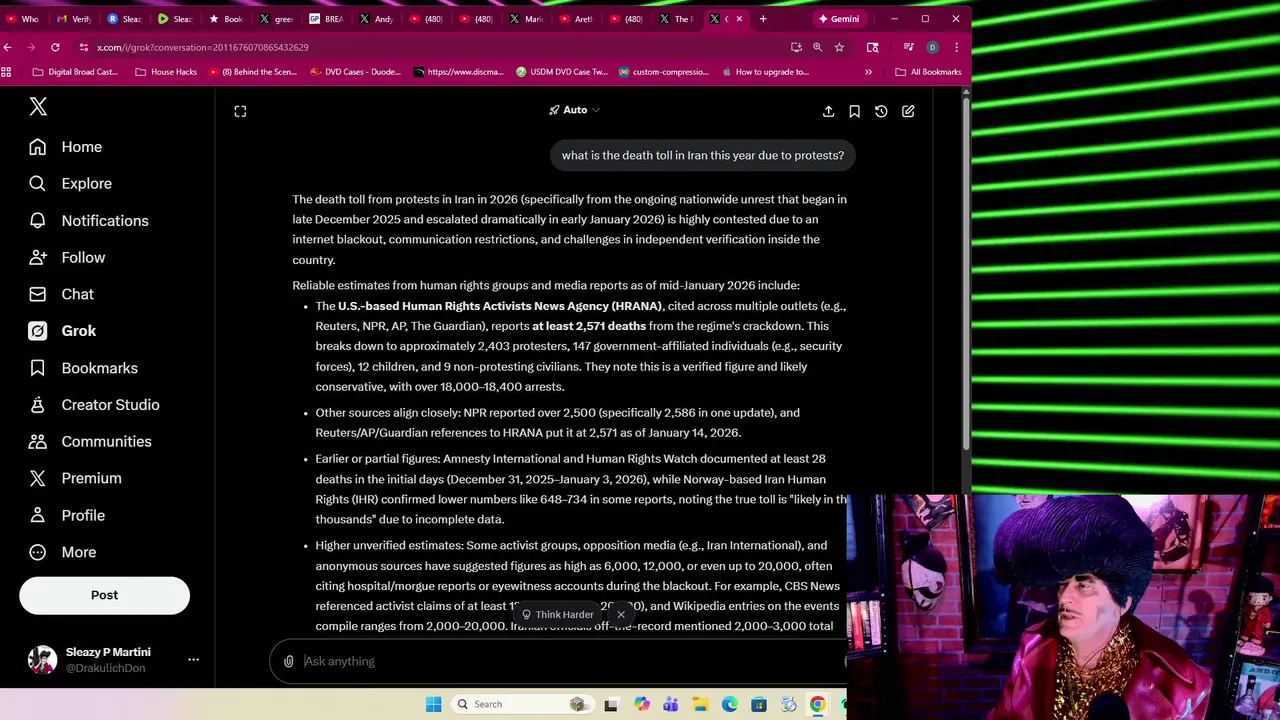Bookmark this page with the star icon
Viewport: 1280px width, 720px height.
839,47
